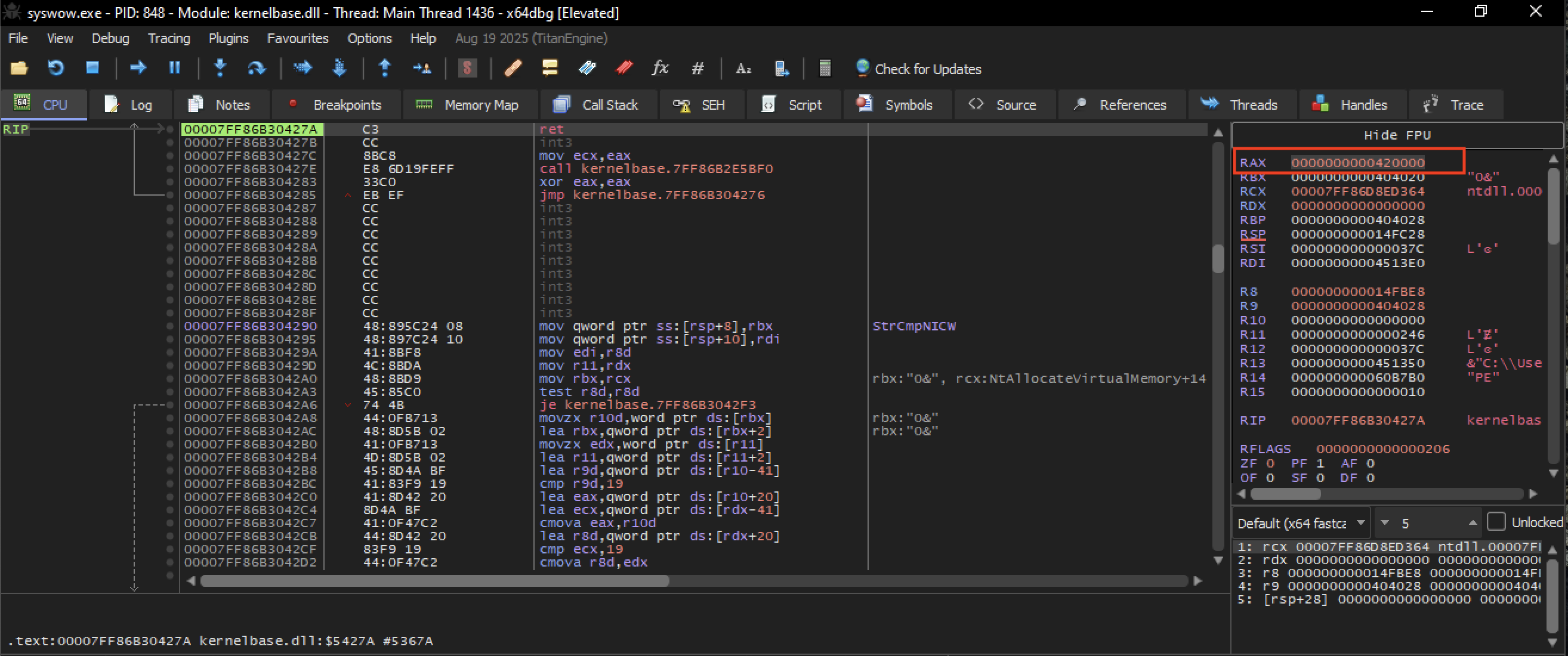The image size is (1568, 656).
Task: Click the disassembly vertical scrollbar thumb
Action: tap(1218, 259)
